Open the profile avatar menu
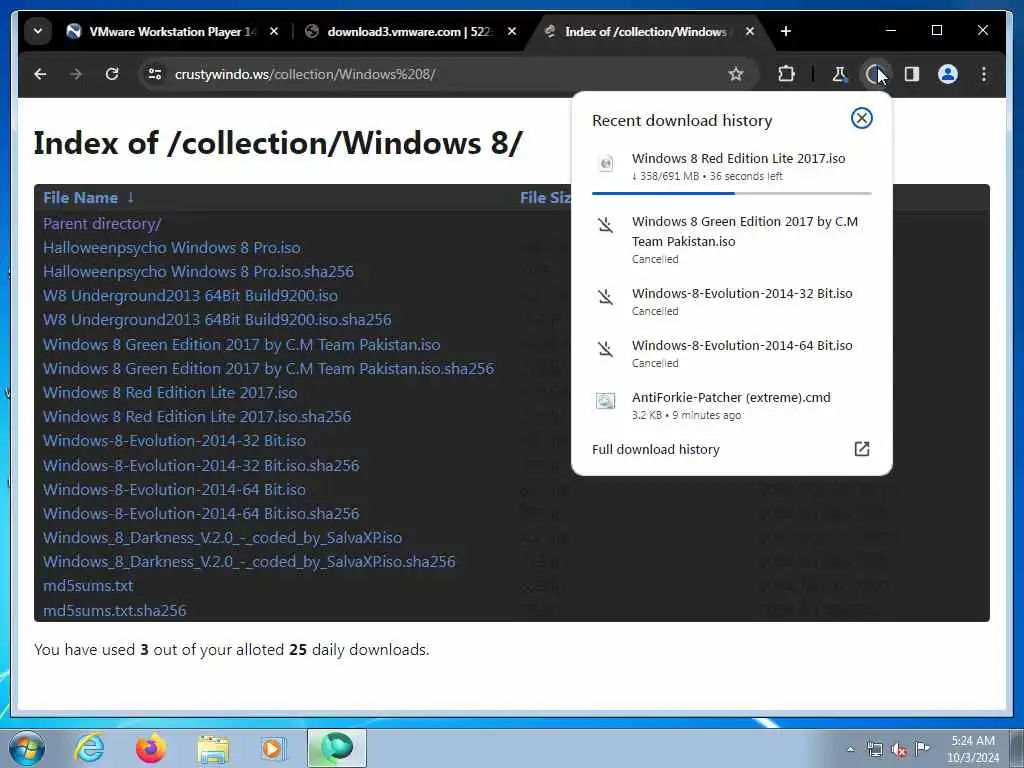Viewport: 1024px width, 768px height. (x=948, y=74)
